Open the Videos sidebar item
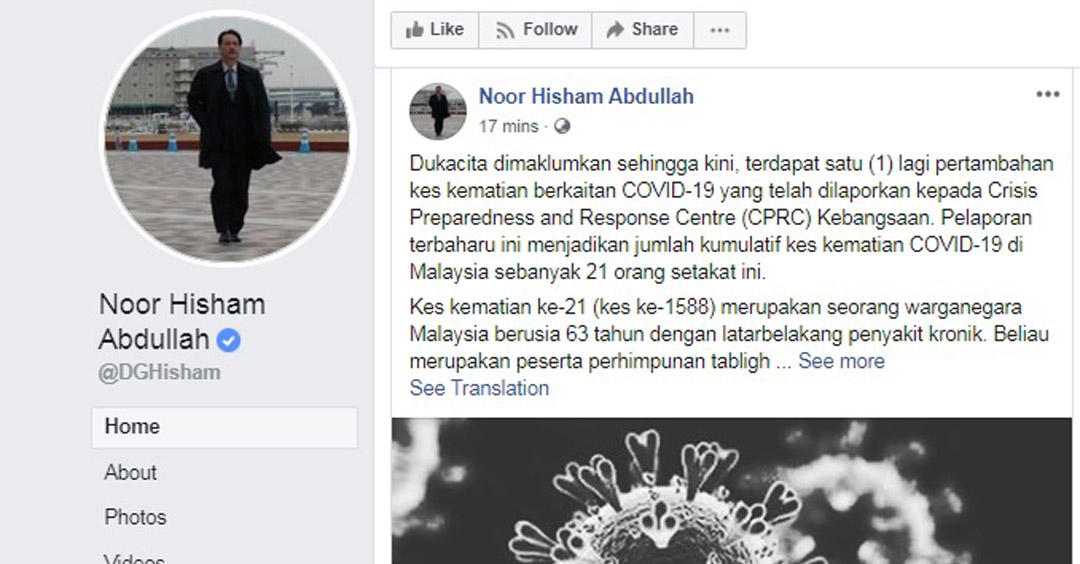This screenshot has height=564, width=1080. point(134,558)
